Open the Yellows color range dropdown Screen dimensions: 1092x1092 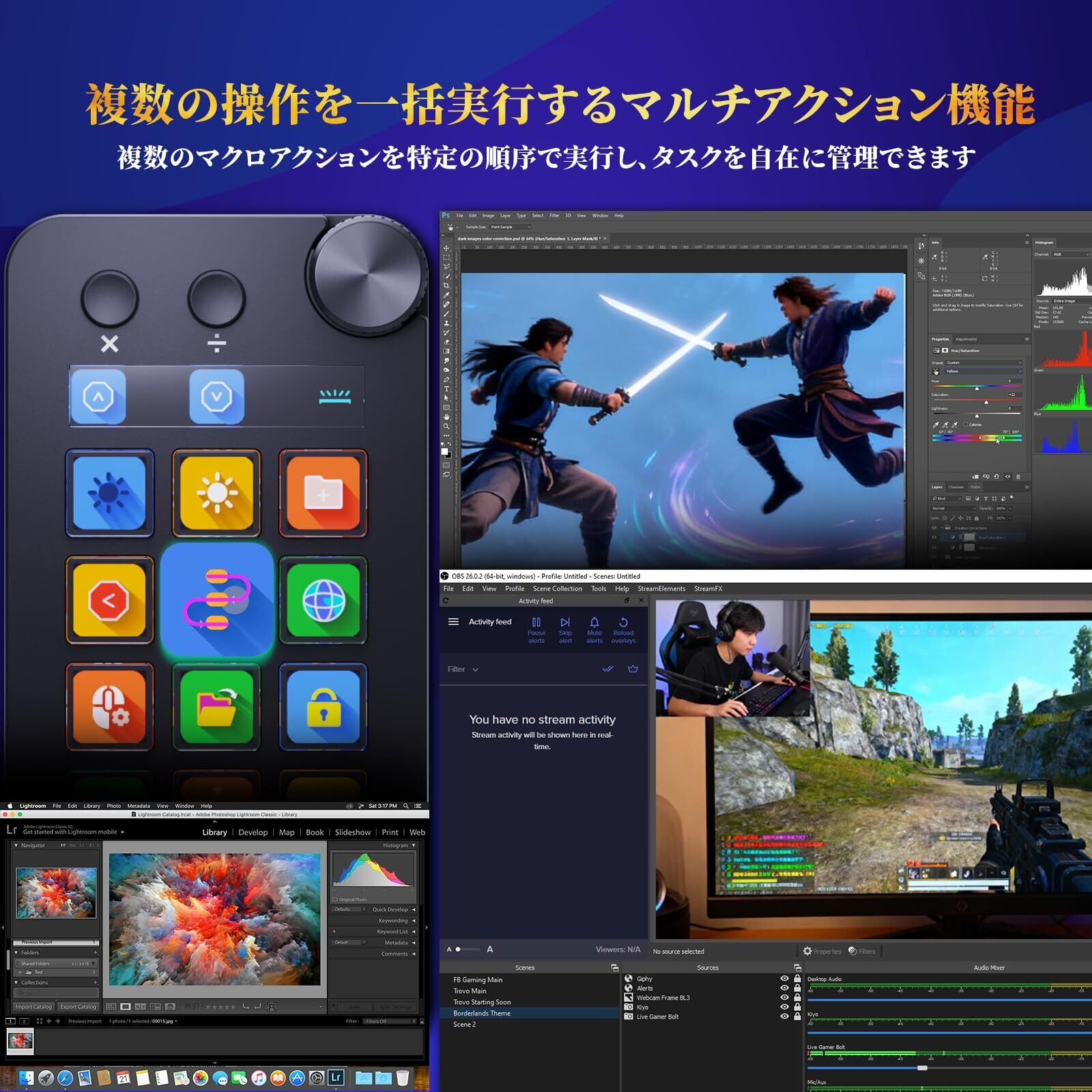click(x=984, y=371)
